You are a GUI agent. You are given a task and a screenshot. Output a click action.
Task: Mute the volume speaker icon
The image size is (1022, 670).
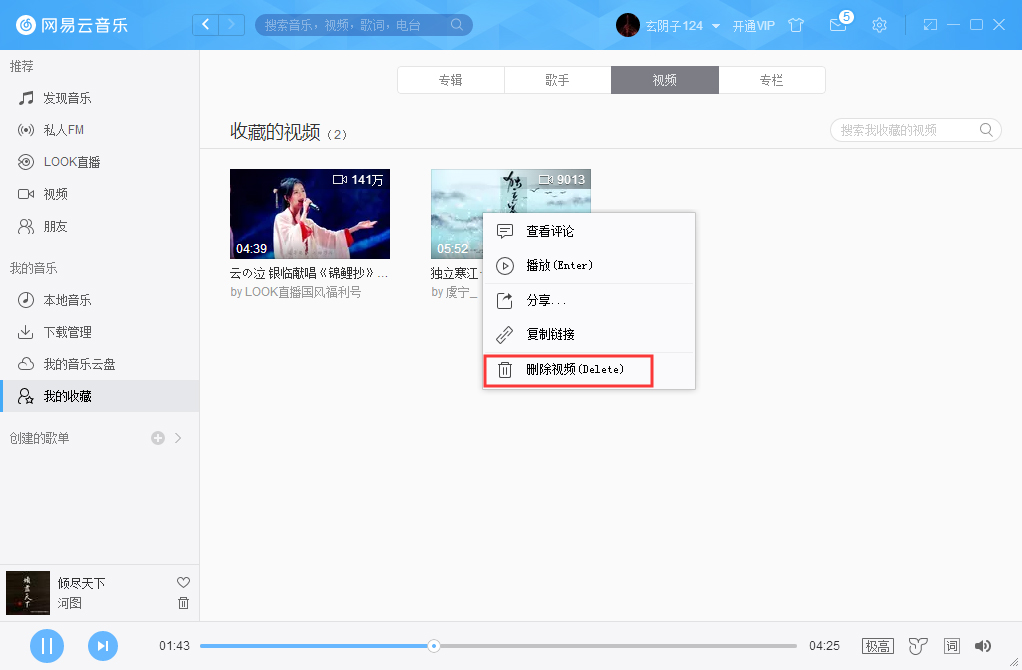(984, 646)
